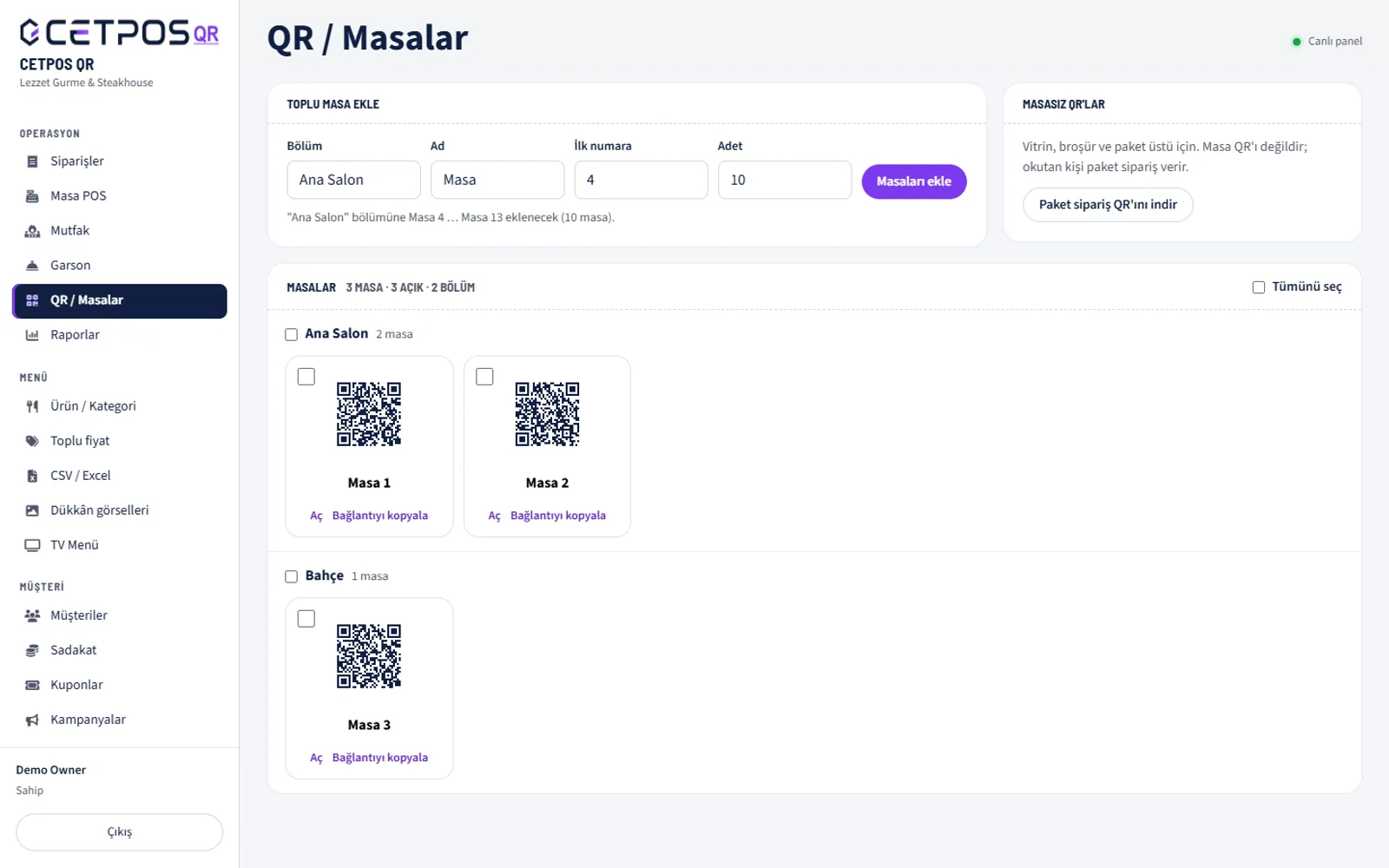Click the Mutfak kitchen icon

[32, 231]
